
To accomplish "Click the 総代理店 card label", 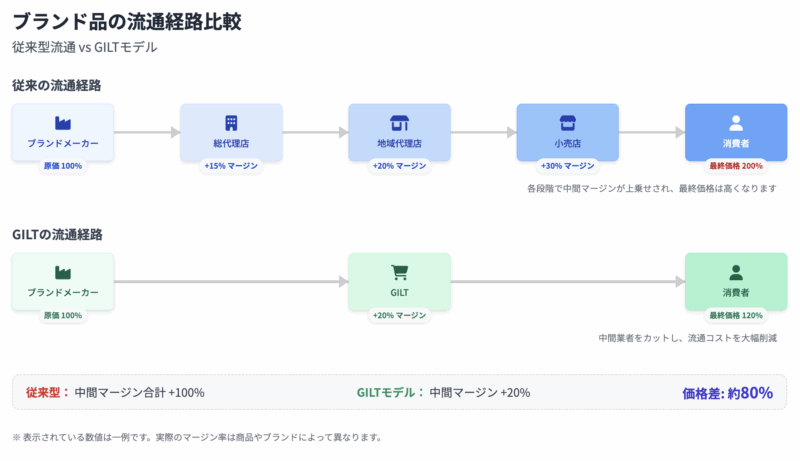I will point(231,143).
